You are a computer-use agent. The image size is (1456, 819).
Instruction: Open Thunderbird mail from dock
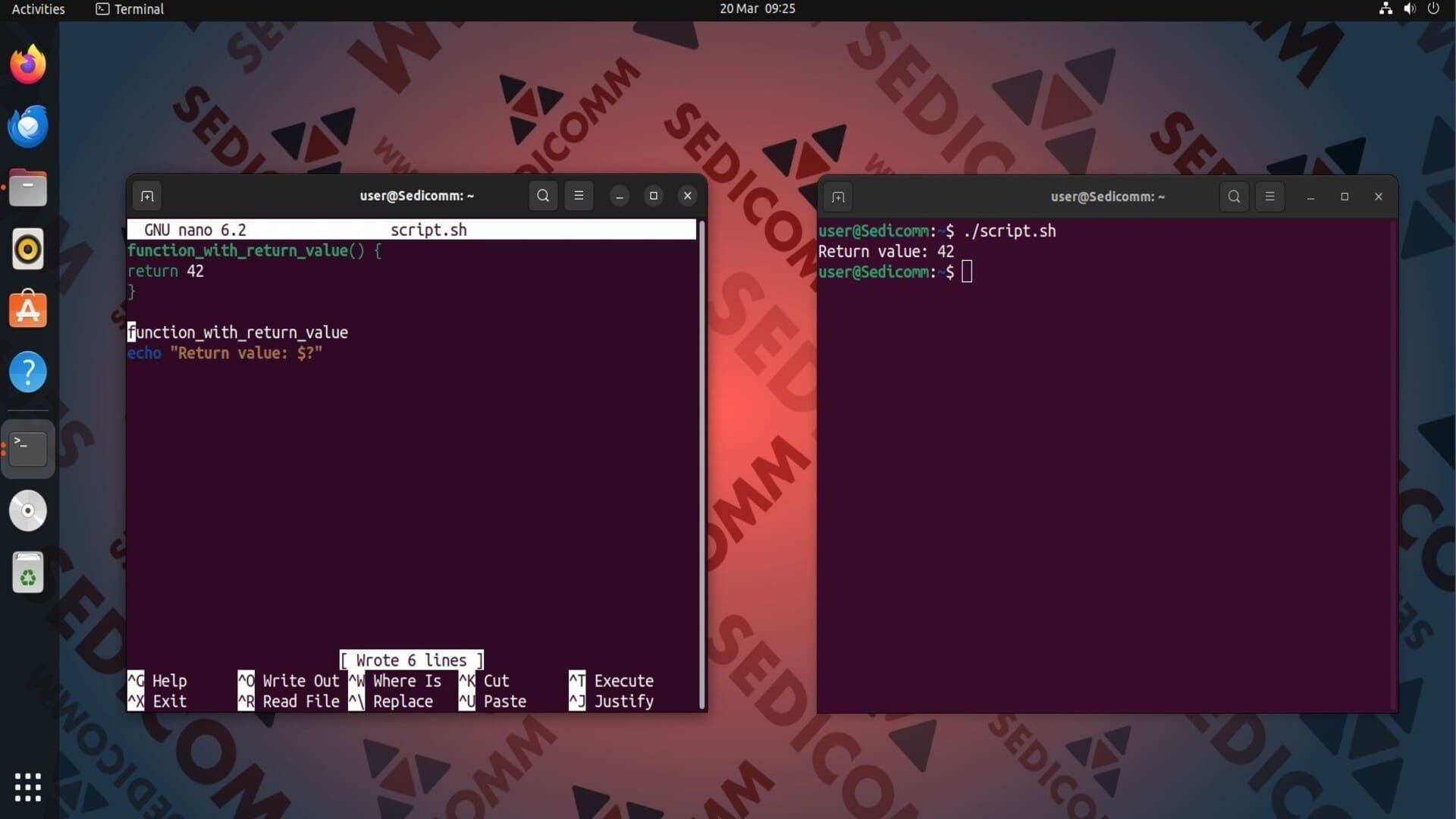(28, 127)
